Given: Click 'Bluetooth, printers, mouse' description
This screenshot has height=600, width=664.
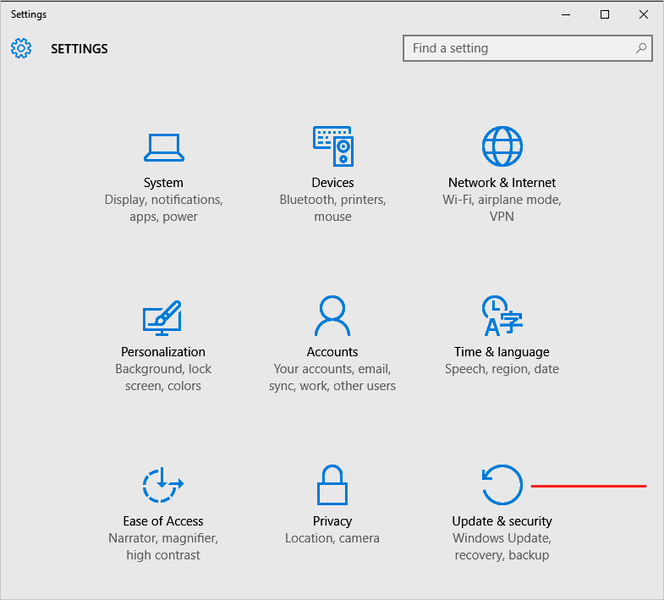Looking at the screenshot, I should click(333, 208).
